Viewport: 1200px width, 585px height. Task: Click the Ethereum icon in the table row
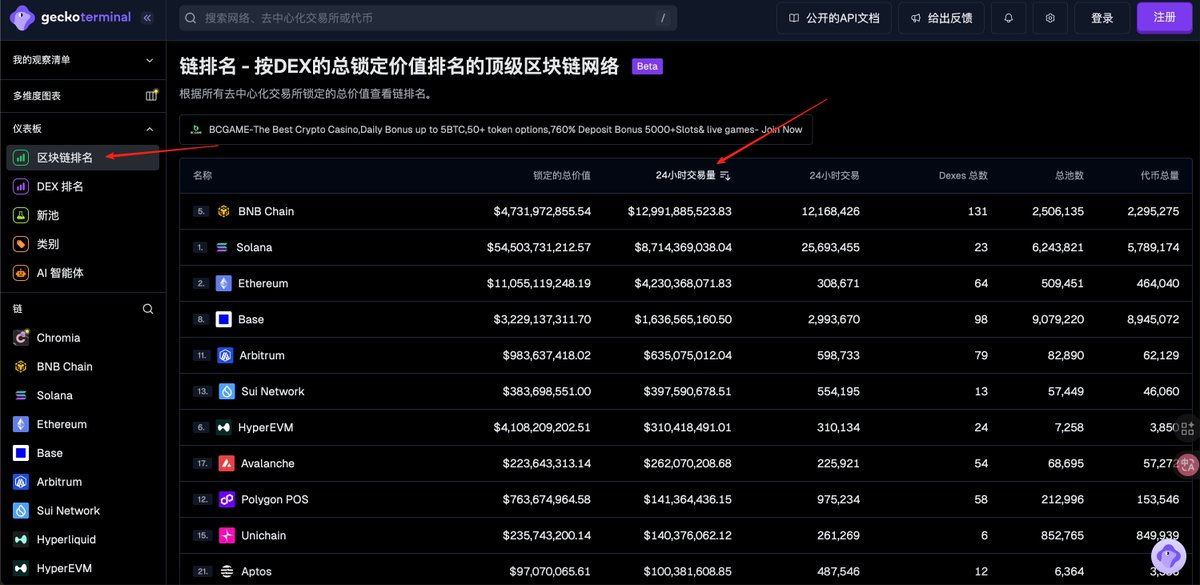pos(224,283)
